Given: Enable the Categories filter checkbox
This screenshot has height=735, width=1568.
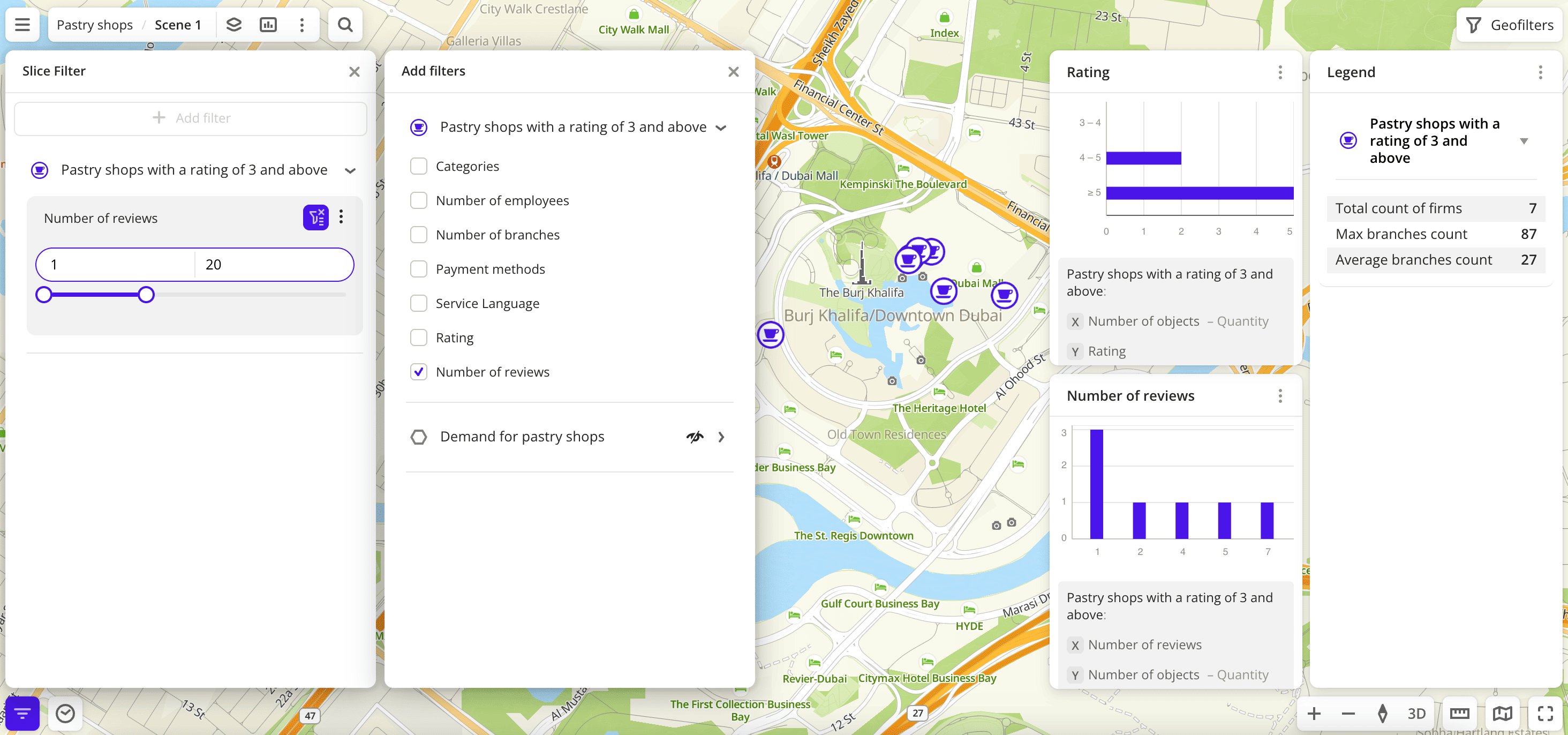Looking at the screenshot, I should tap(419, 166).
